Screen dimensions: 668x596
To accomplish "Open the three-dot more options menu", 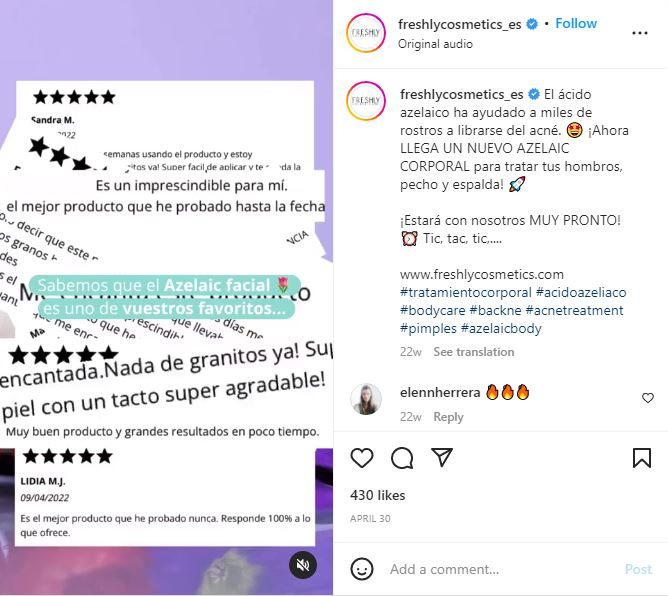I will tap(639, 33).
